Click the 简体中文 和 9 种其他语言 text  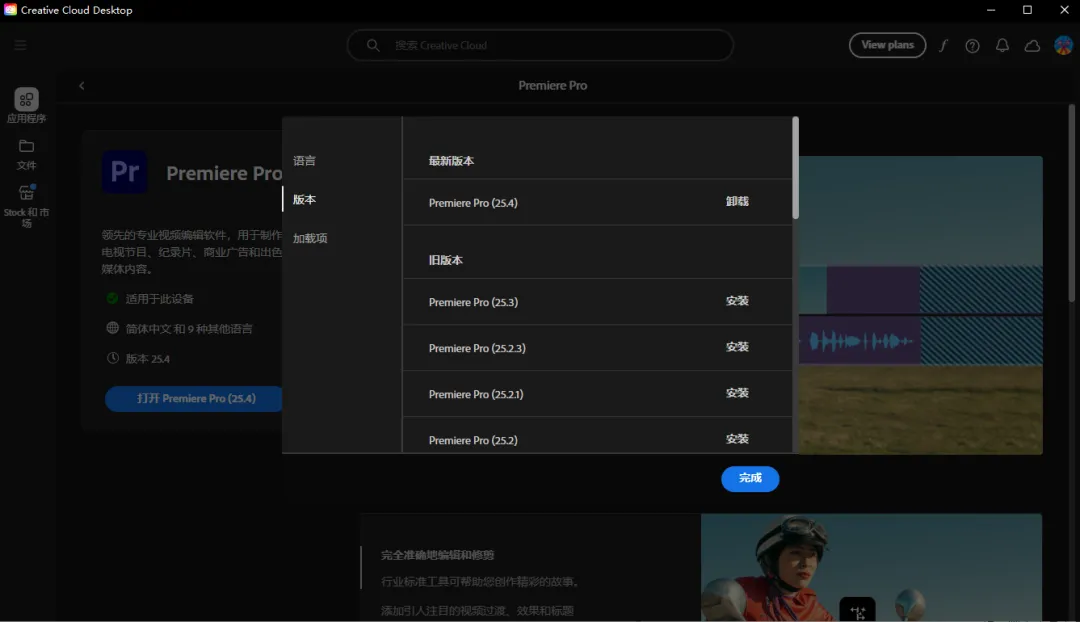[189, 329]
